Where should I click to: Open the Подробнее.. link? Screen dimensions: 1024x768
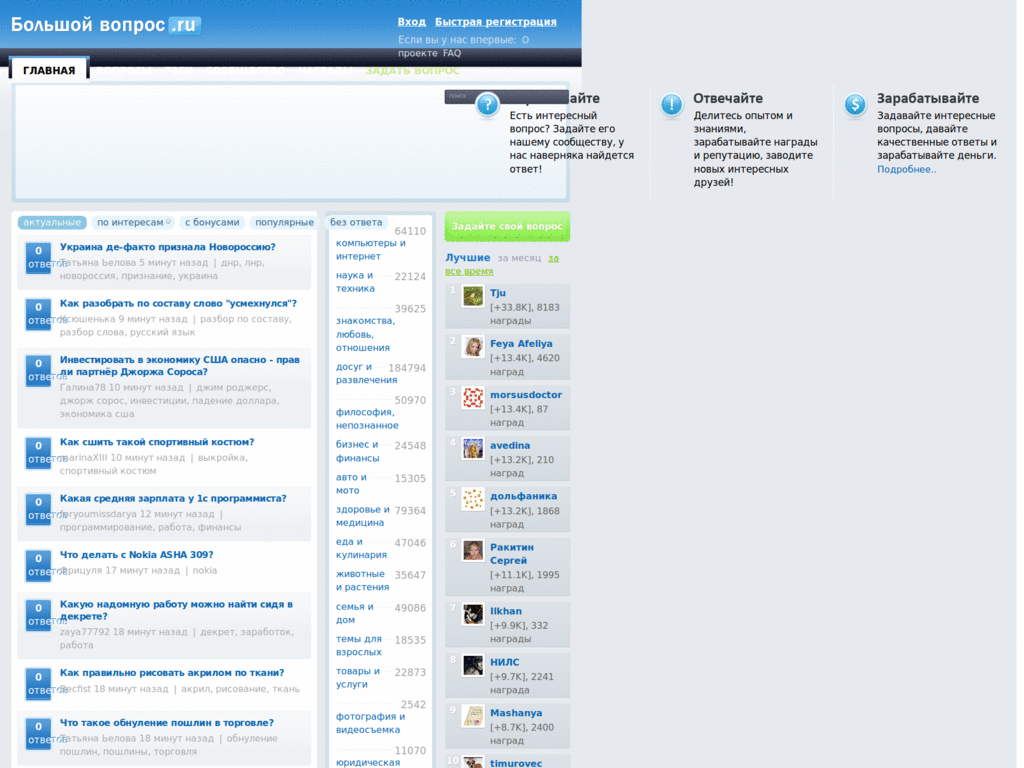(x=906, y=170)
